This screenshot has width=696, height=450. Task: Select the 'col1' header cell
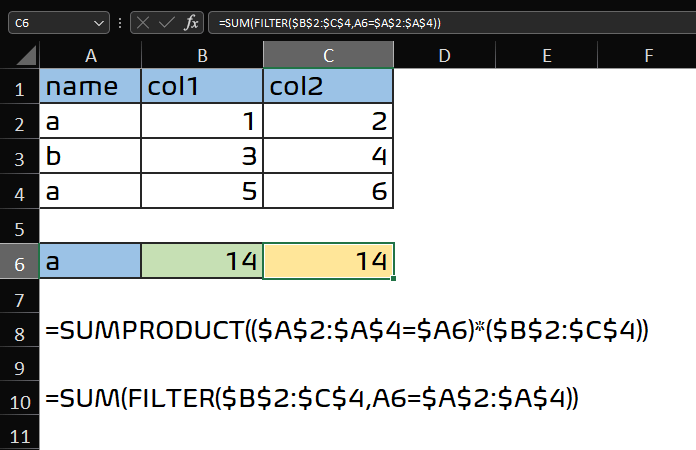coord(202,86)
